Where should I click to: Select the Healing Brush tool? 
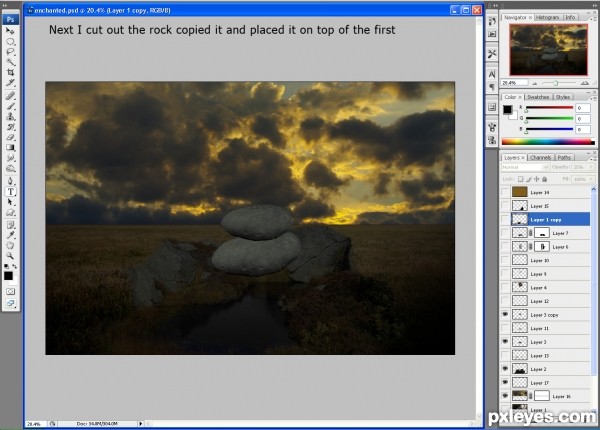(x=10, y=96)
